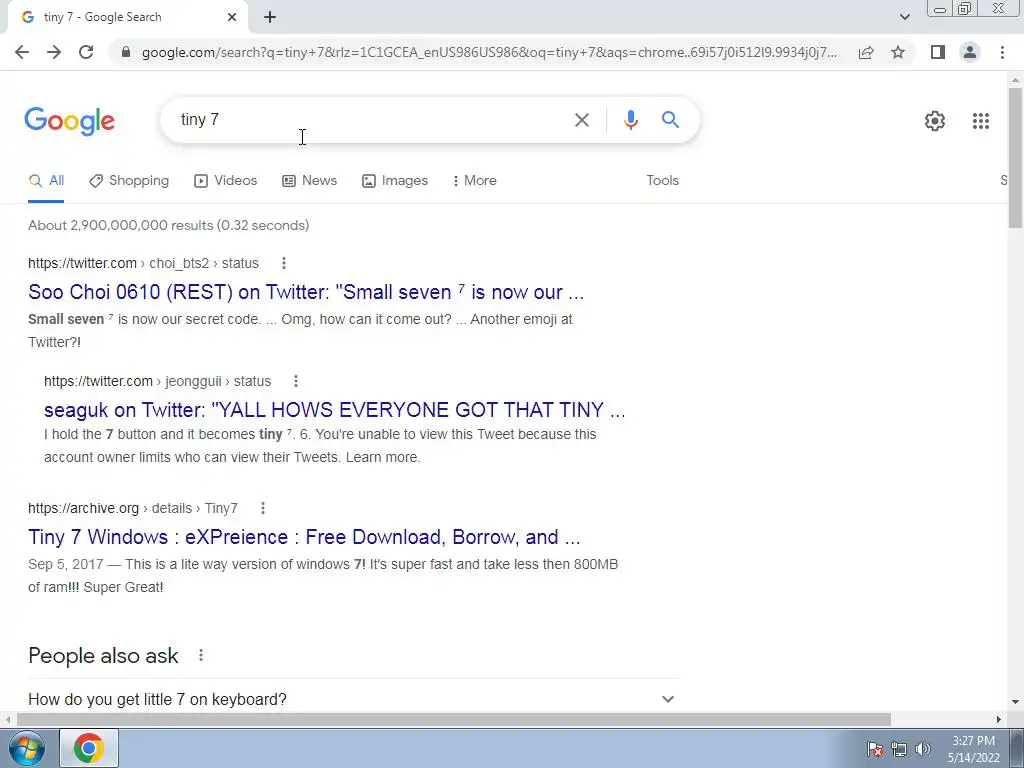The image size is (1024, 768).
Task: View site information via lock icon
Action: (x=126, y=52)
